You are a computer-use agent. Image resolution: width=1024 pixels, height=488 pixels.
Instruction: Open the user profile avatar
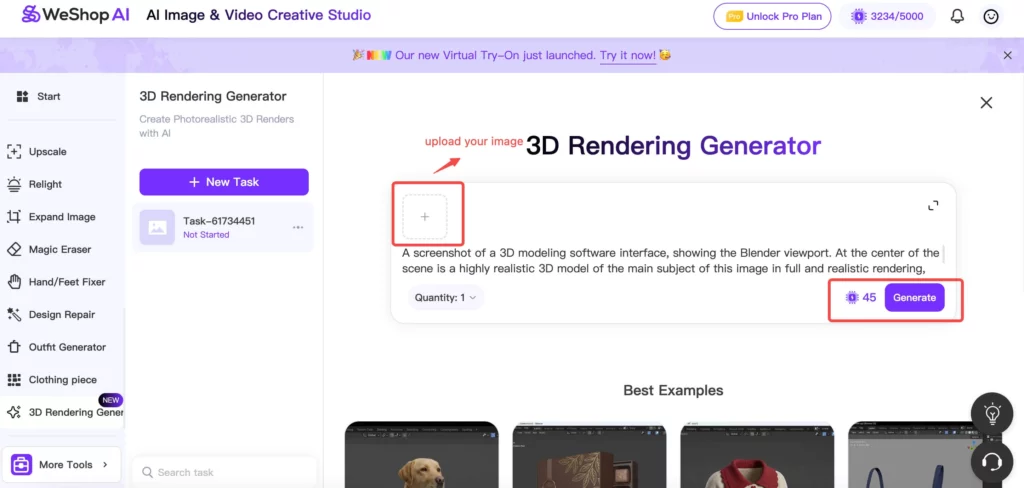(x=991, y=16)
